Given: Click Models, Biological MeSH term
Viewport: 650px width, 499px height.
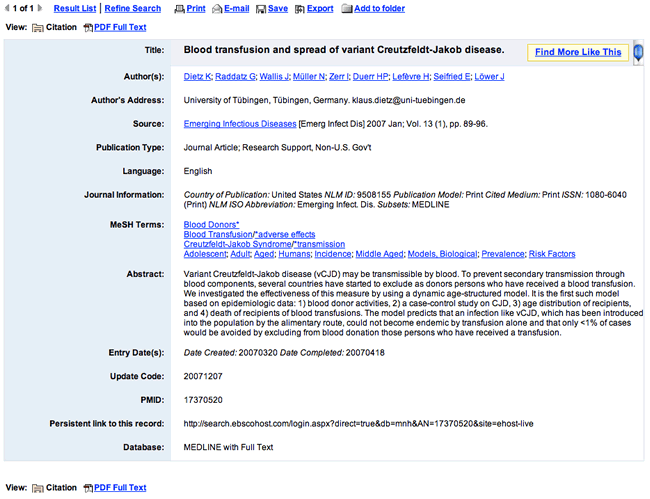Looking at the screenshot, I should pyautogui.click(x=442, y=254).
